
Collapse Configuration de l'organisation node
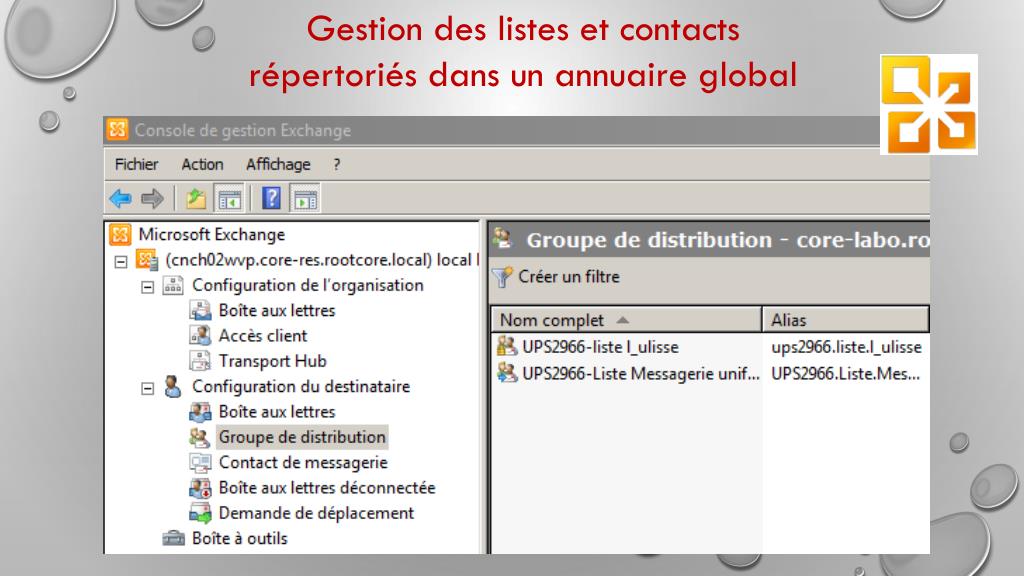[x=148, y=287]
